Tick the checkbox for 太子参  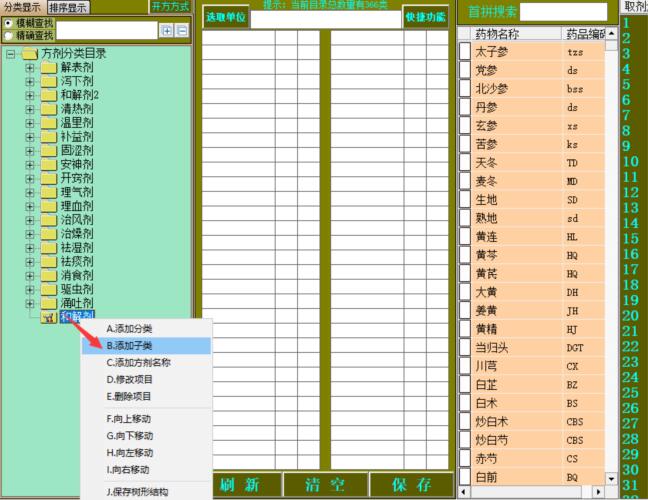pyautogui.click(x=465, y=52)
